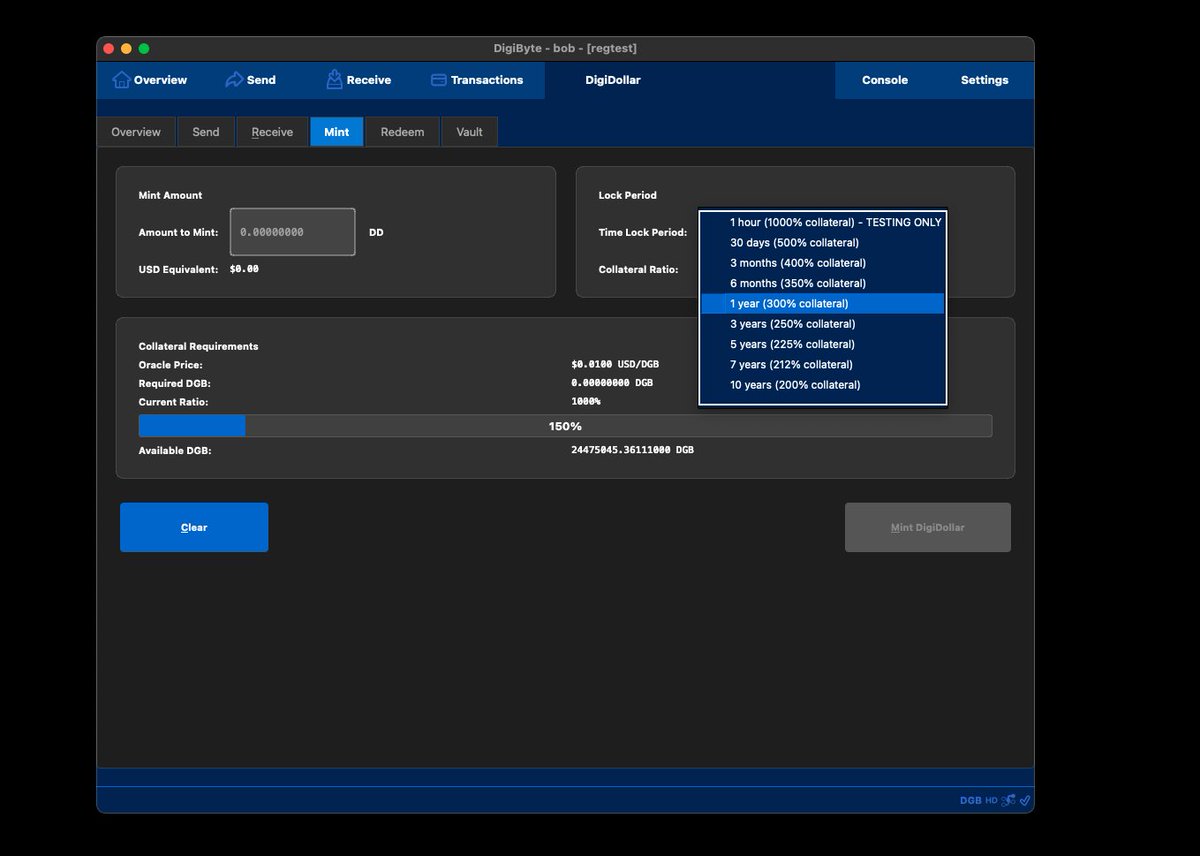This screenshot has width=1200, height=856.
Task: Click the Transactions card icon
Action: 438,80
